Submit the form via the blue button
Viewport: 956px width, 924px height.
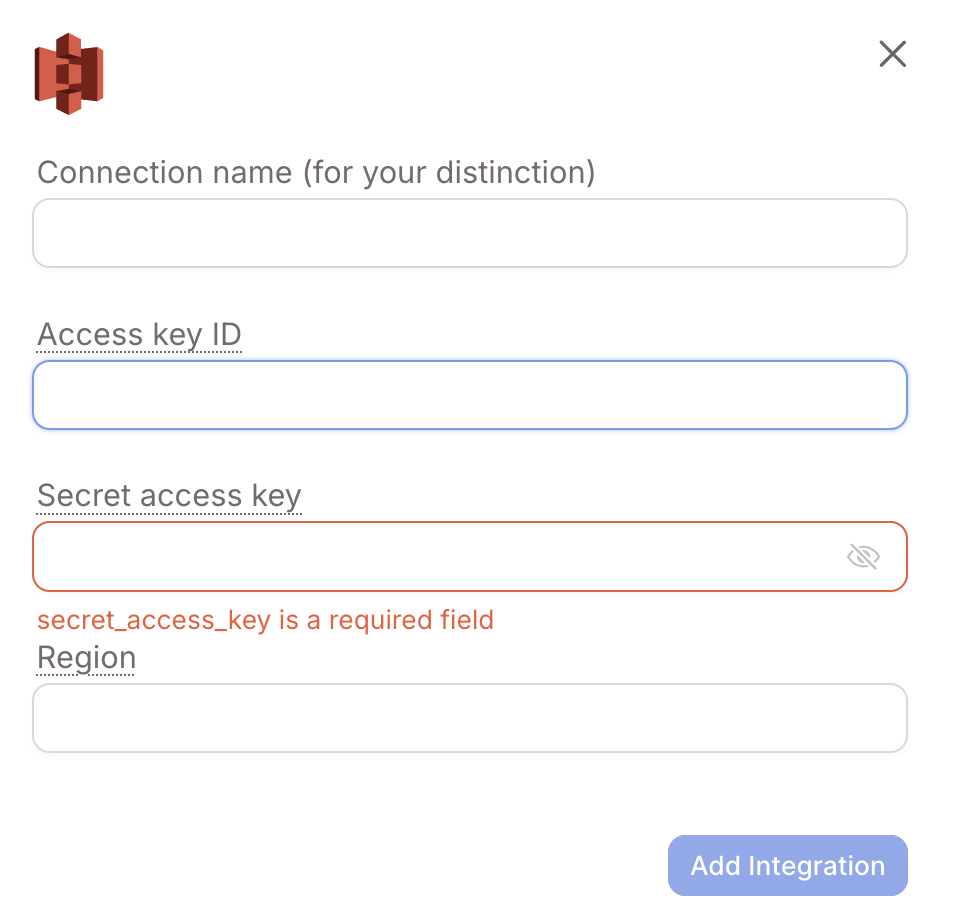(x=788, y=865)
